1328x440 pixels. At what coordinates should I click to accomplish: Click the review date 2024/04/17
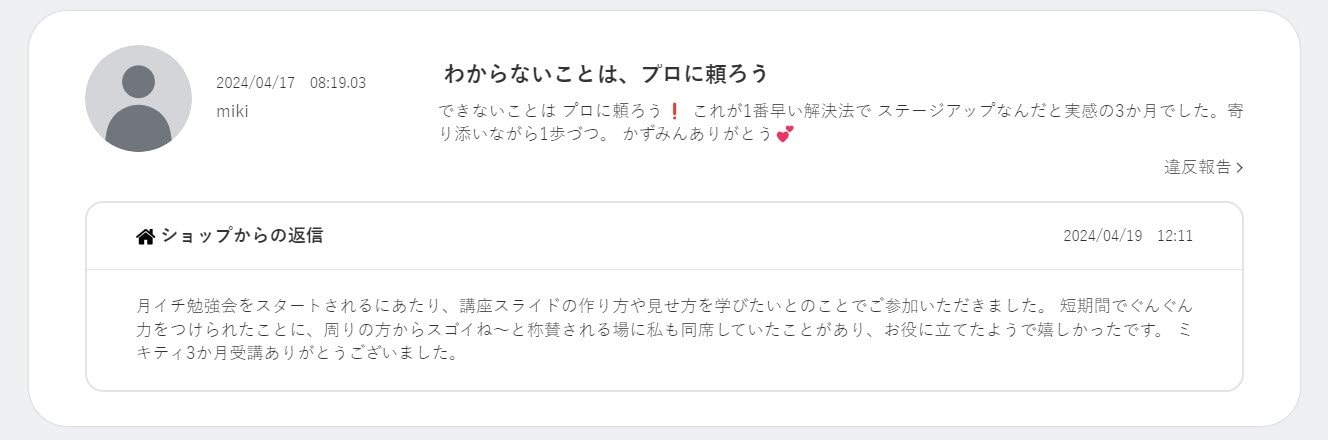[x=255, y=83]
